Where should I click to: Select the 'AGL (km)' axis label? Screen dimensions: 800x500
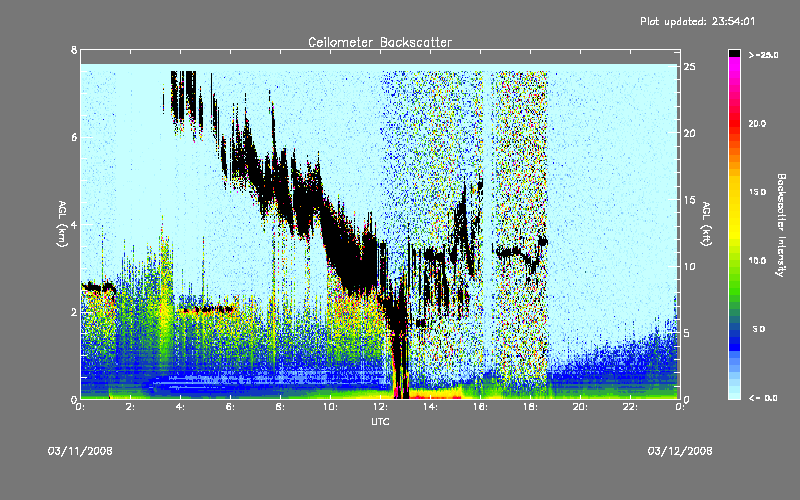tap(62, 224)
